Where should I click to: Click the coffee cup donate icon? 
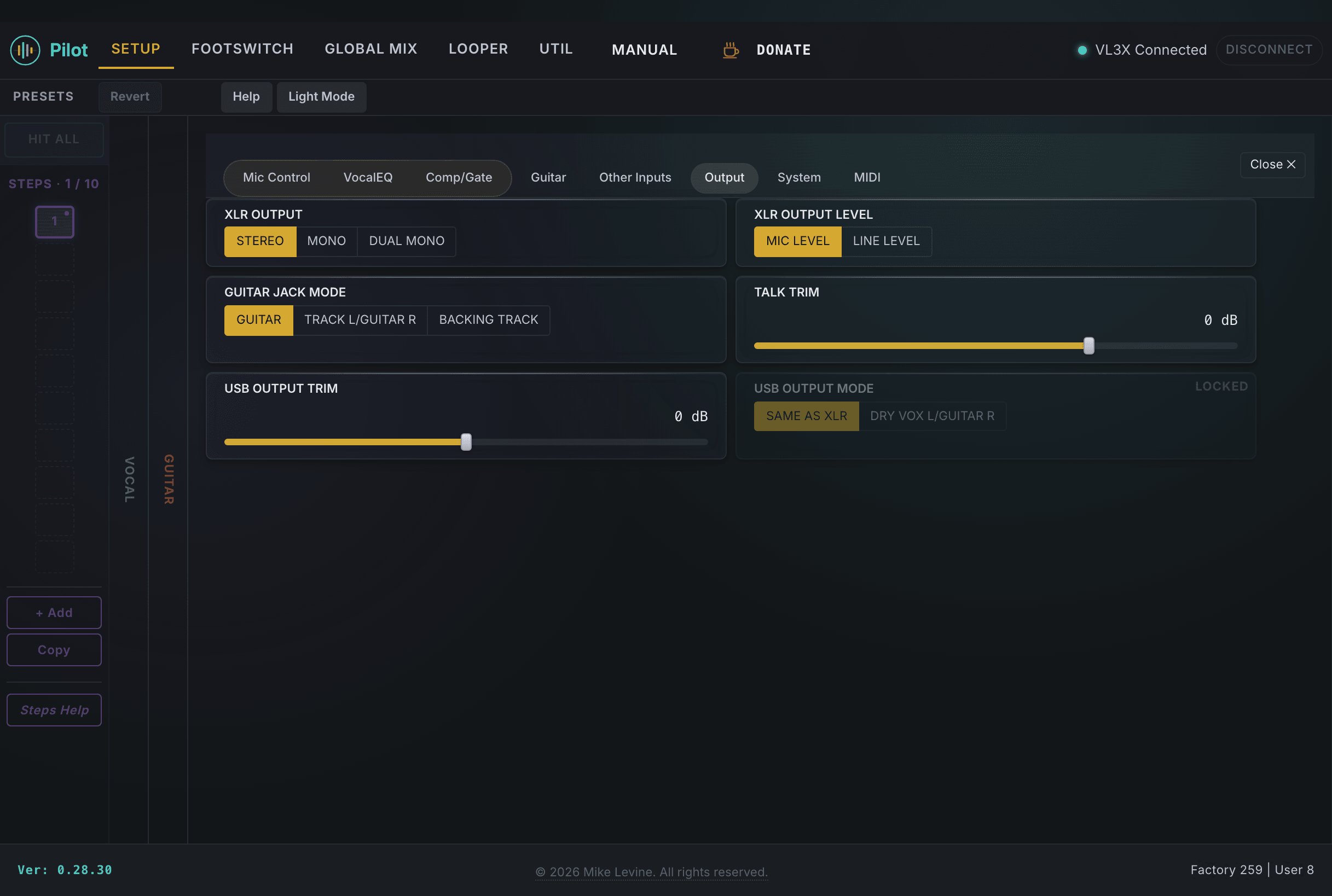[x=731, y=50]
